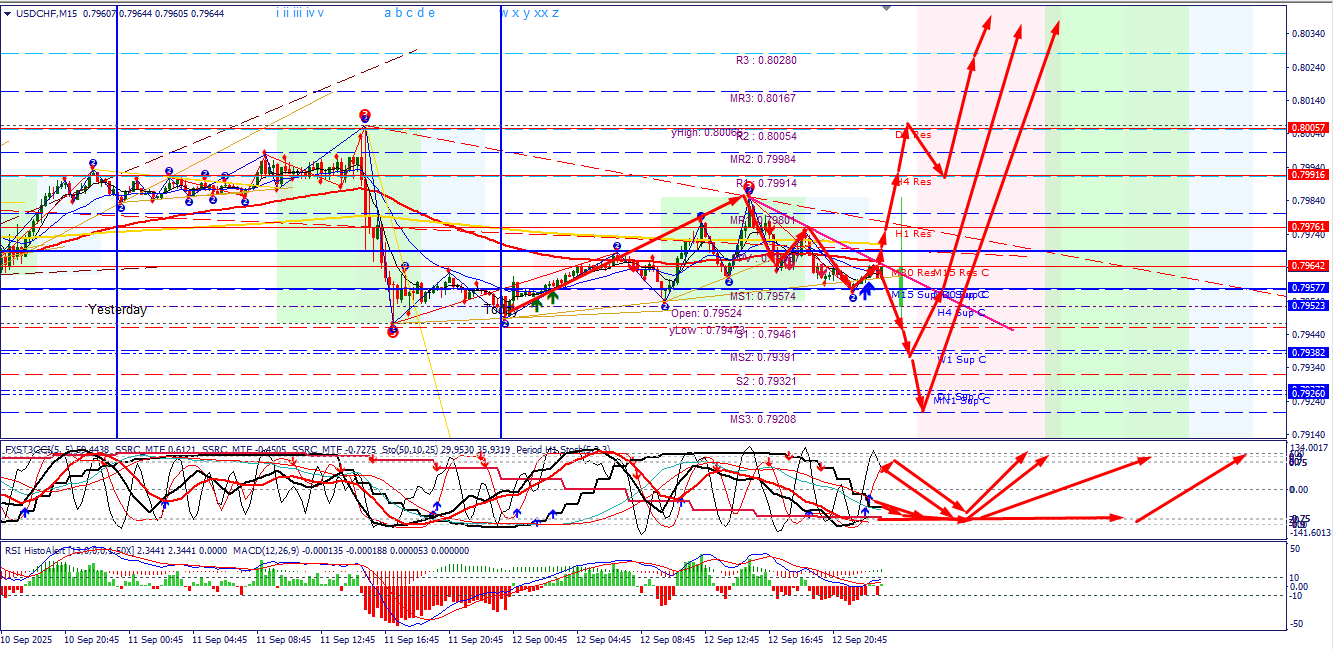Screen dimensions: 1333x649
Task: Click the blue up-arrow signal near latest candles
Action: pyautogui.click(x=866, y=290)
